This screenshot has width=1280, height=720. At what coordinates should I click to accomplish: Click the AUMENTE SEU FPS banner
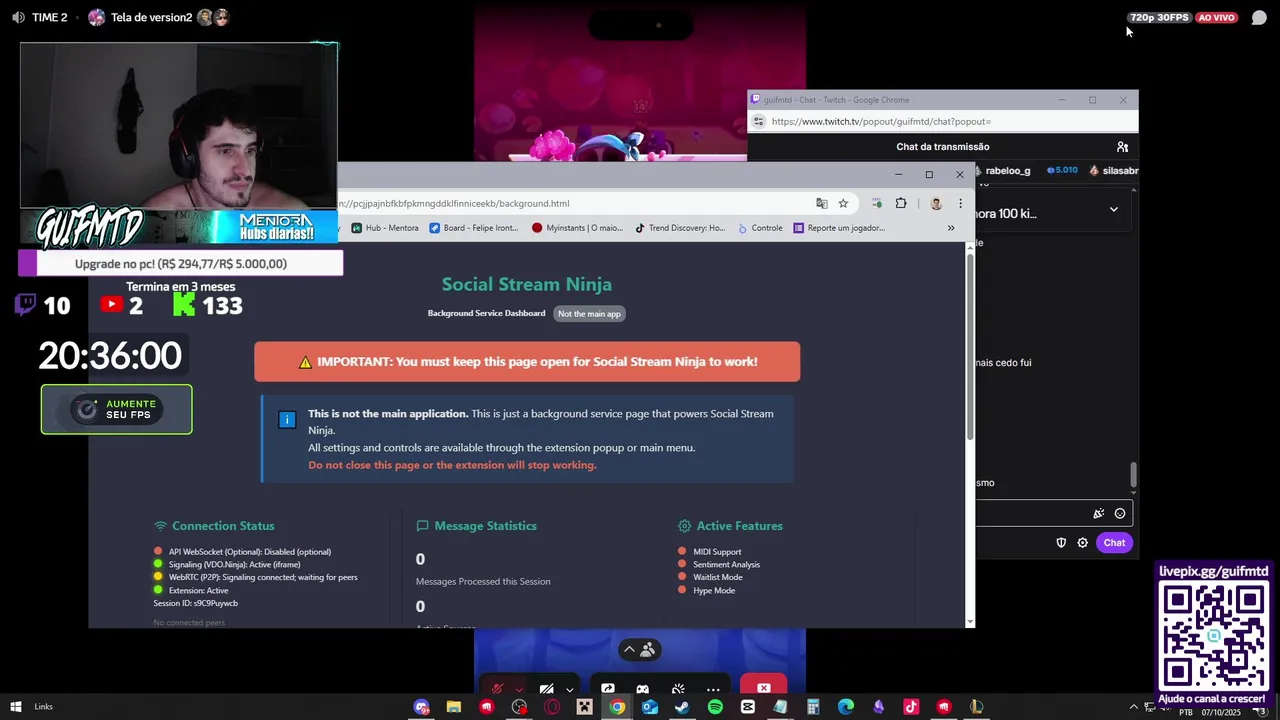click(116, 410)
